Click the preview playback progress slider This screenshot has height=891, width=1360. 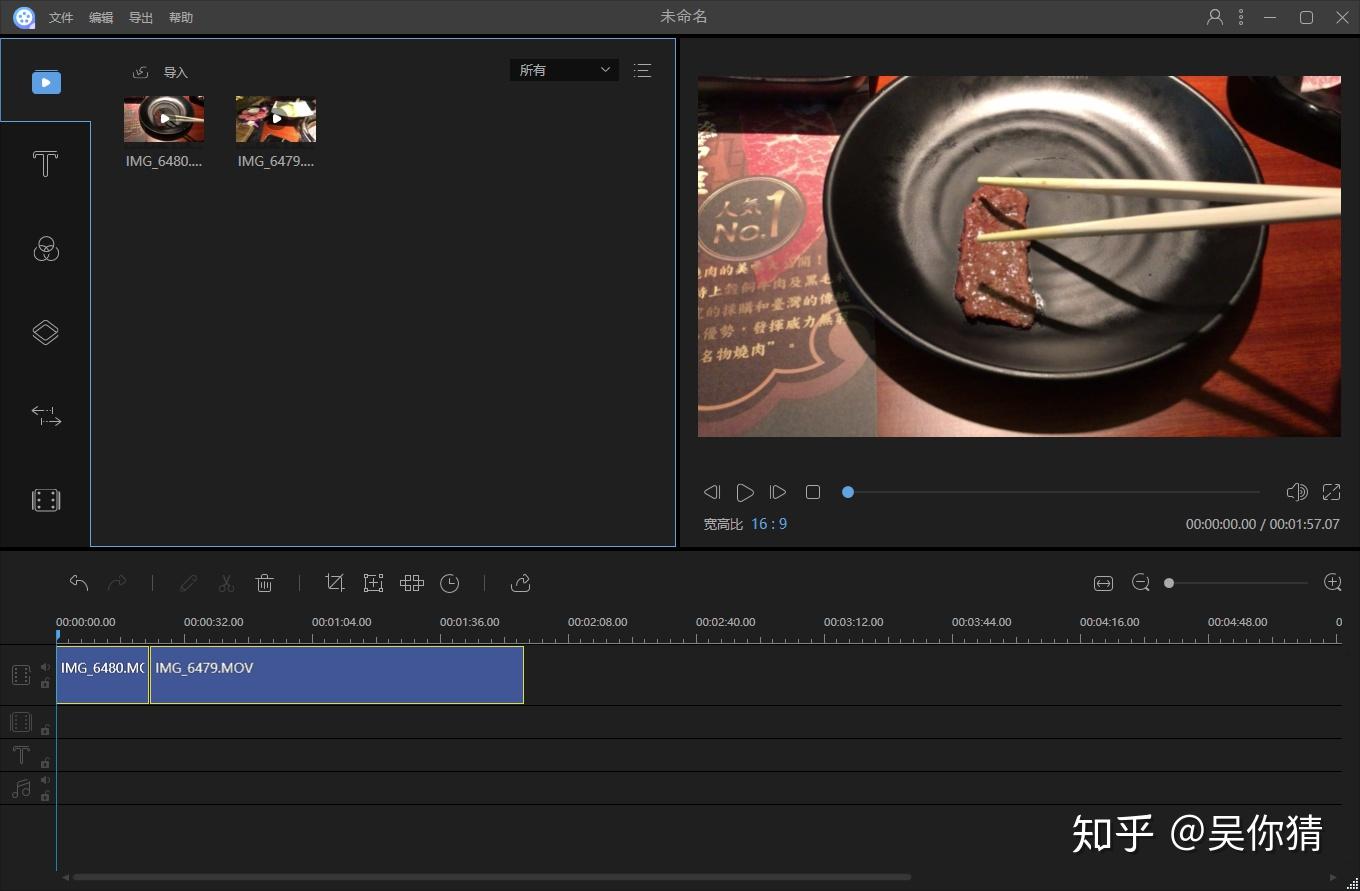click(x=1053, y=492)
